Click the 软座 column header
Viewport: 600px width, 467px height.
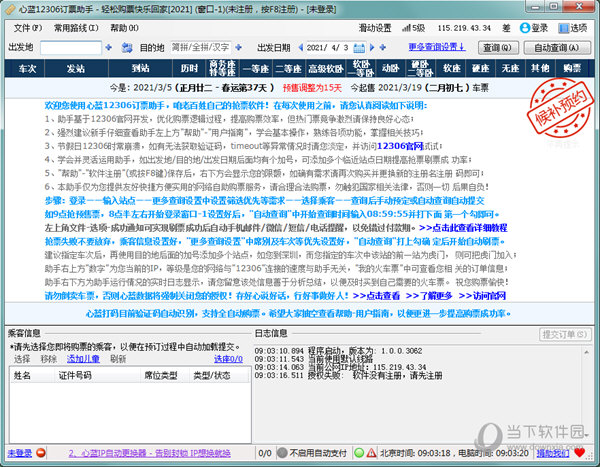click(x=452, y=69)
